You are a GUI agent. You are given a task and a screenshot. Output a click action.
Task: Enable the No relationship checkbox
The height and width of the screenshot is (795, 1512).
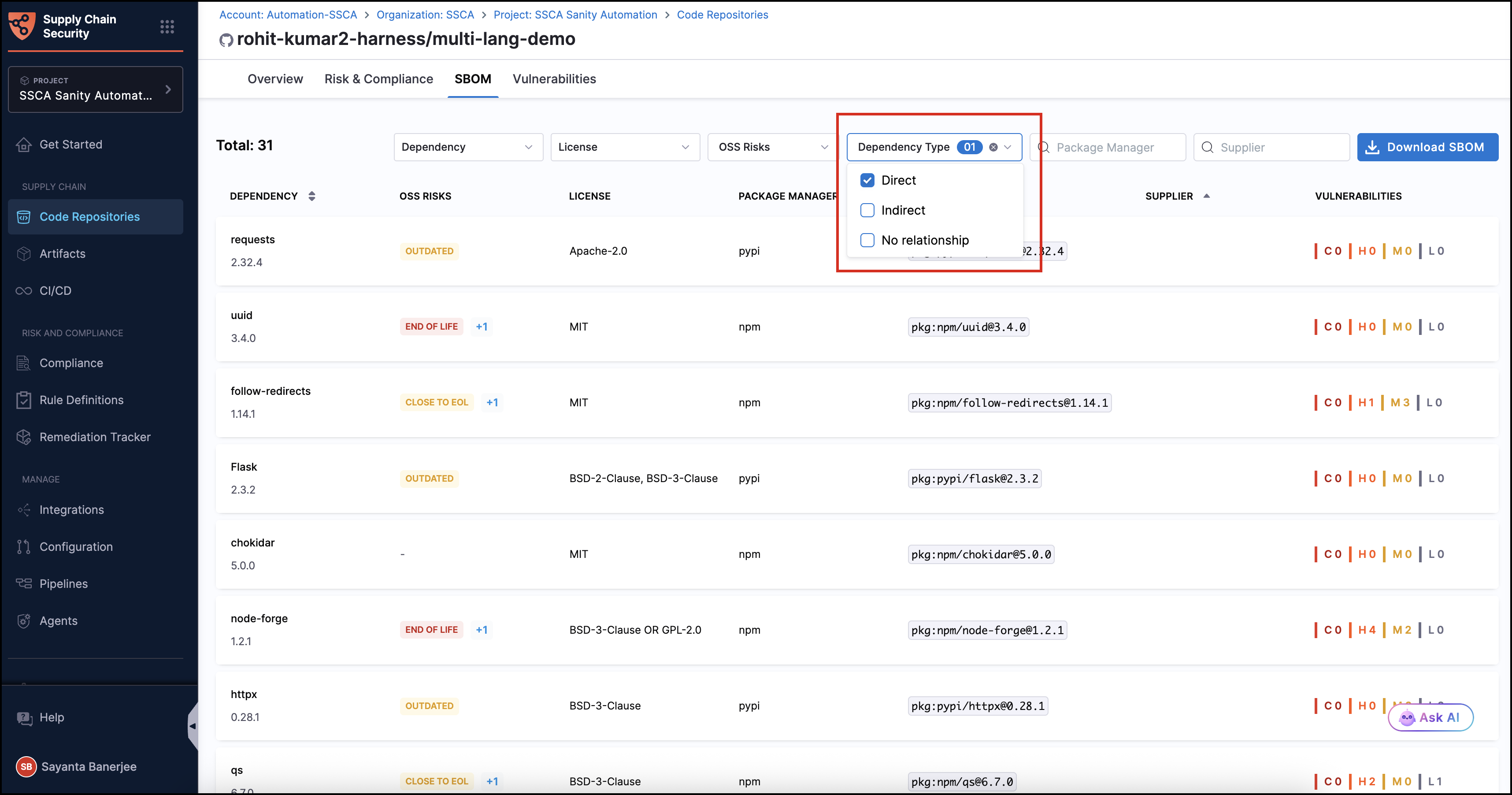pyautogui.click(x=867, y=240)
